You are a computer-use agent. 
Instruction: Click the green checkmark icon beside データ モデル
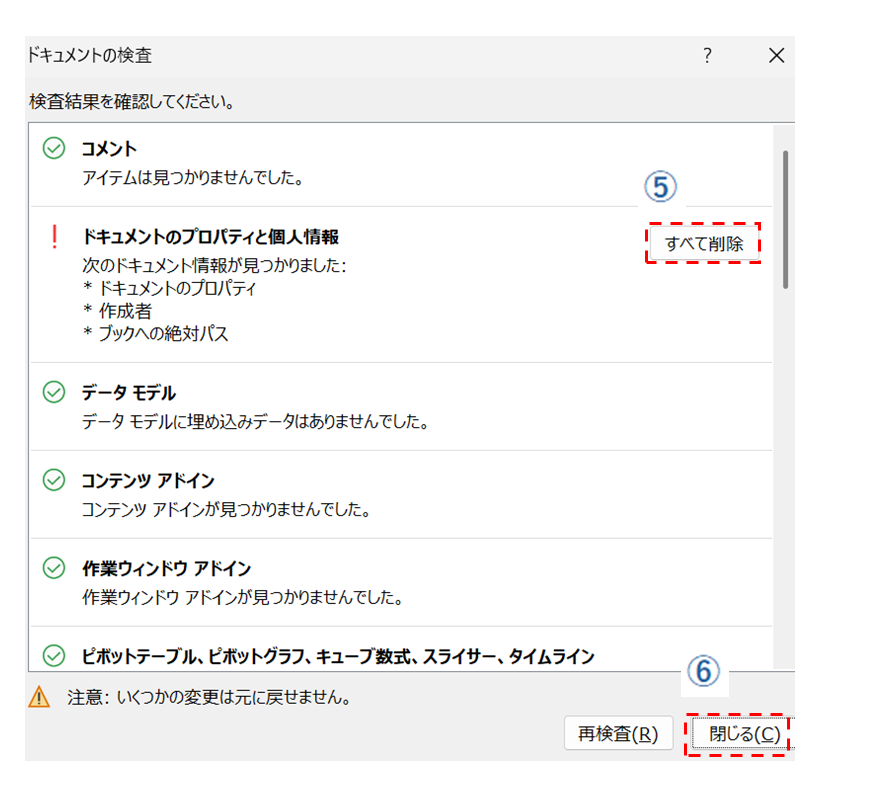coord(54,393)
